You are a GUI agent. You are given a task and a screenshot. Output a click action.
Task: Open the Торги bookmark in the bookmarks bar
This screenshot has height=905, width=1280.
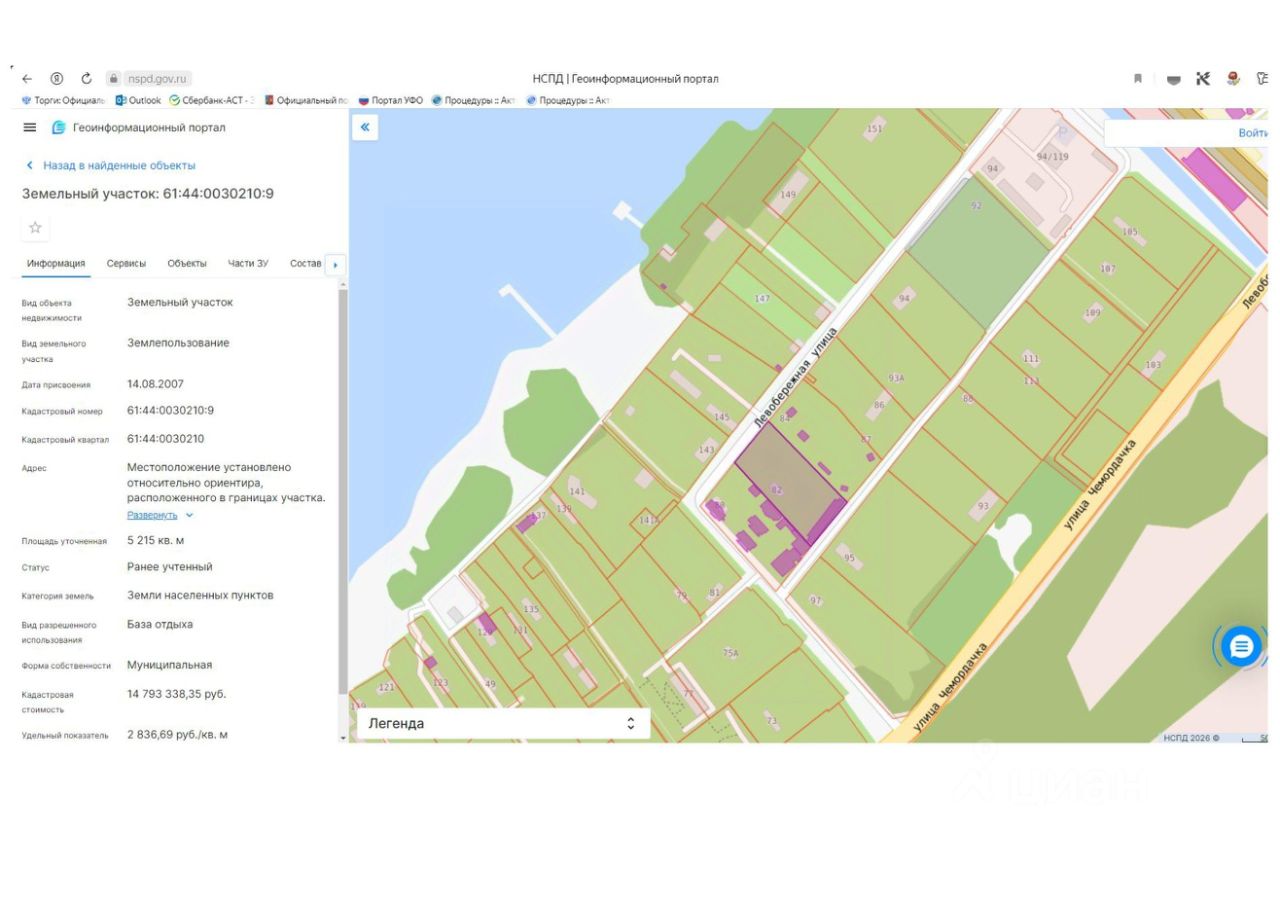[x=62, y=100]
